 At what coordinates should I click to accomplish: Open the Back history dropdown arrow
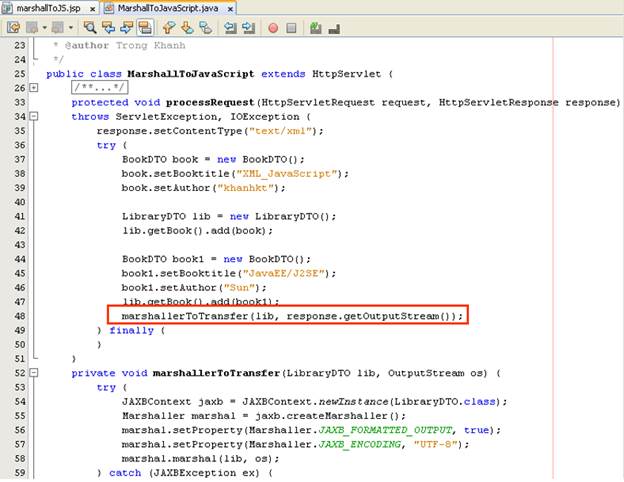44,28
